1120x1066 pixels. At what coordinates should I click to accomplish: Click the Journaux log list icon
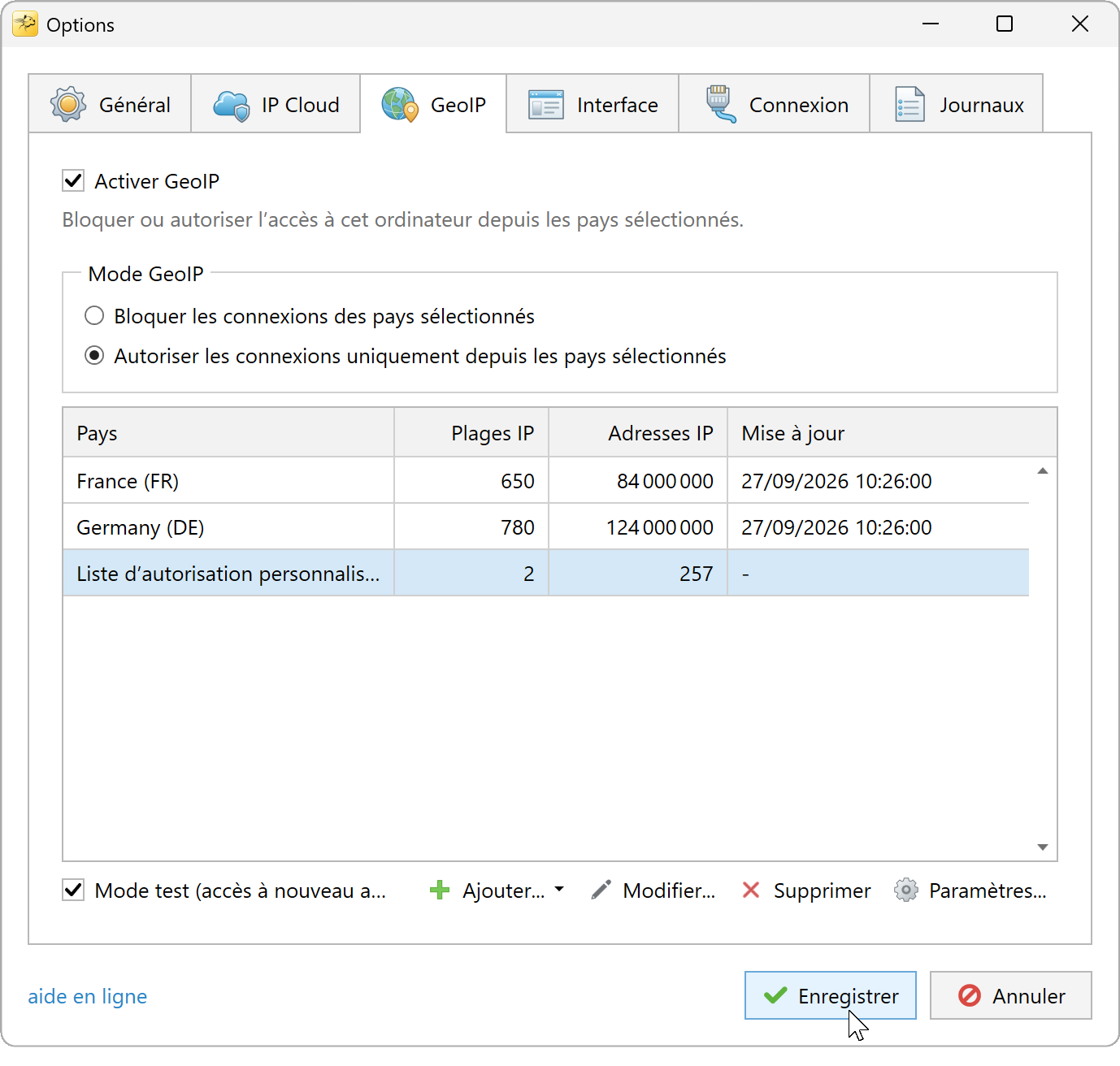click(909, 105)
